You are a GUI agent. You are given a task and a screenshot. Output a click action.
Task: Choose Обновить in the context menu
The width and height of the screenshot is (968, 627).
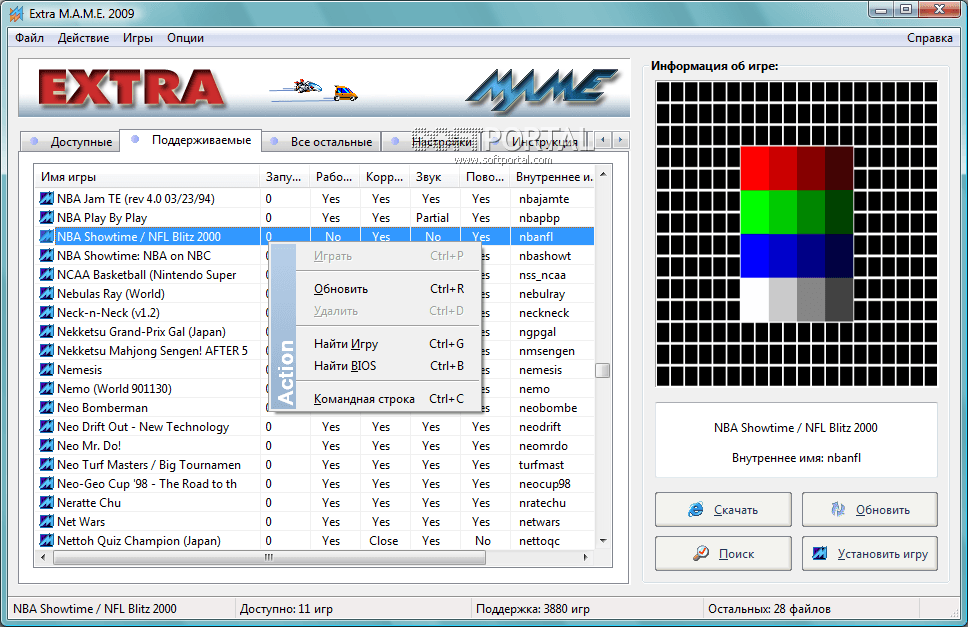pos(388,289)
